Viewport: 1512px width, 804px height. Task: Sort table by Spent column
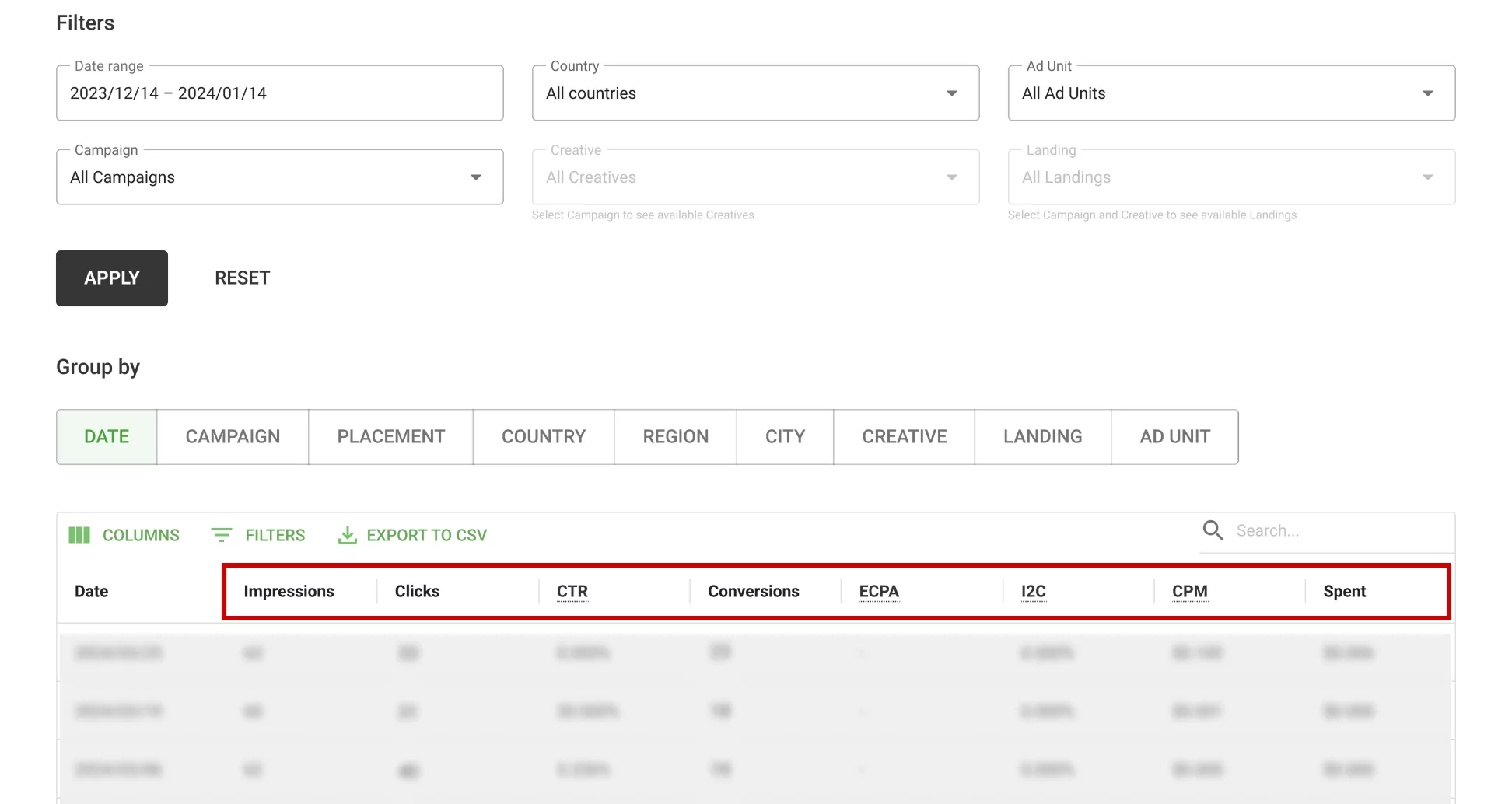[x=1344, y=592]
